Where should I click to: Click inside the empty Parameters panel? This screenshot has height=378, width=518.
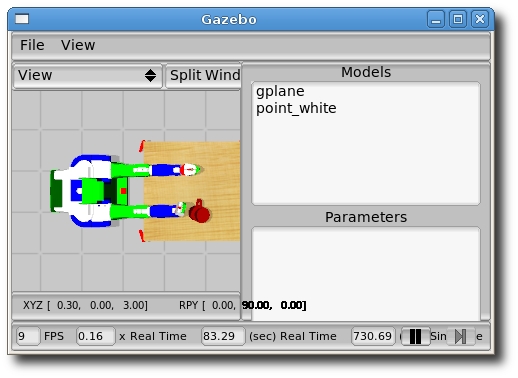point(366,274)
